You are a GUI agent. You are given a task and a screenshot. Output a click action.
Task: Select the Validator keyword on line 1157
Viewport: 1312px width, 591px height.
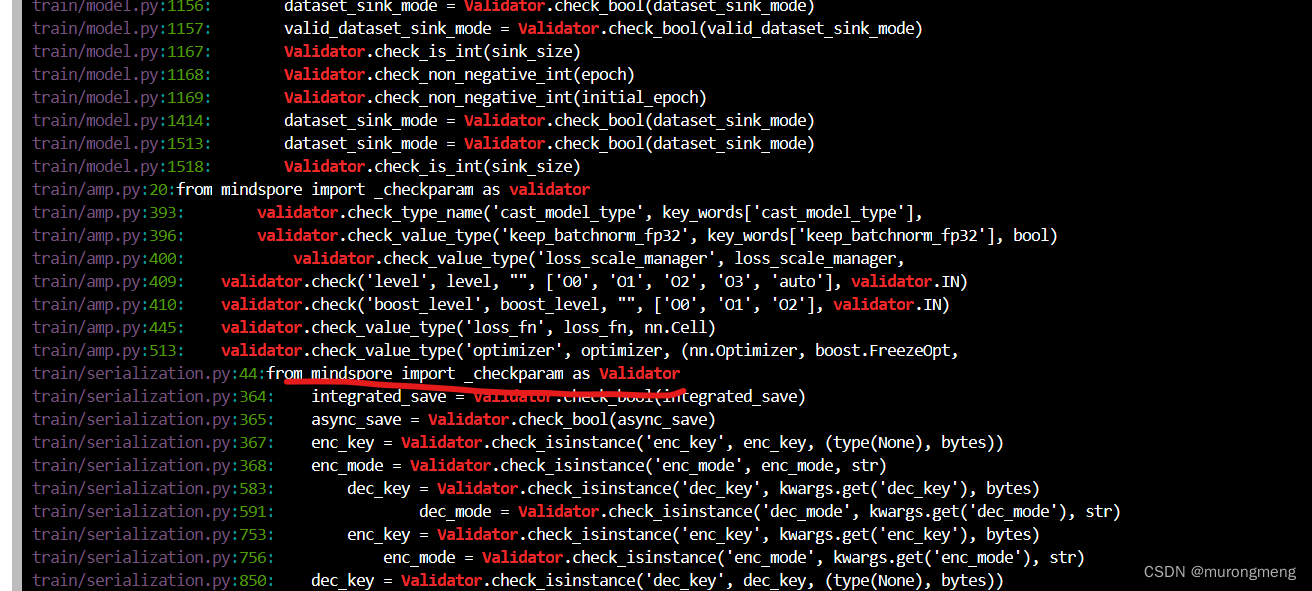[558, 28]
